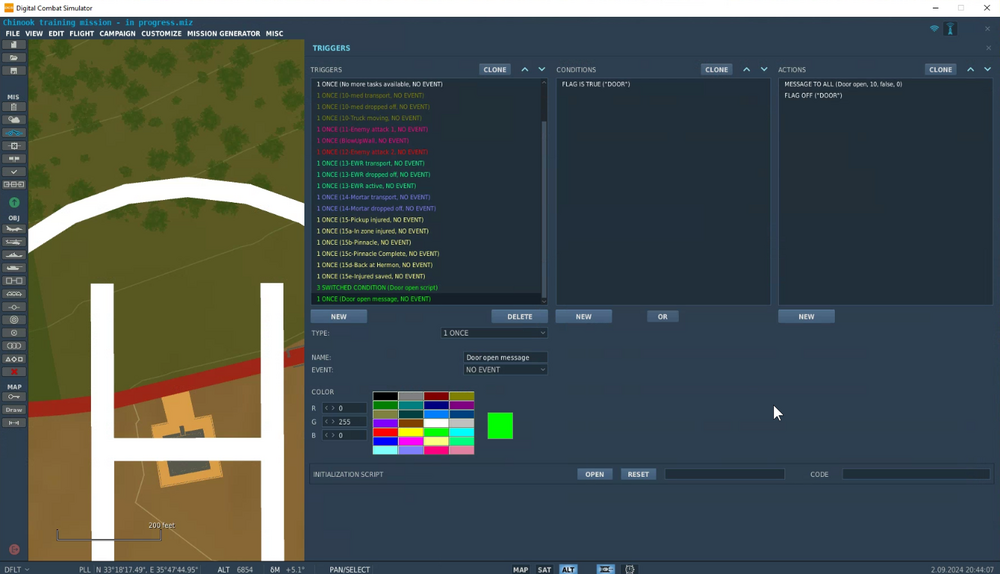Open the weather settings cloud icon
This screenshot has height=574, width=1000.
(13, 120)
